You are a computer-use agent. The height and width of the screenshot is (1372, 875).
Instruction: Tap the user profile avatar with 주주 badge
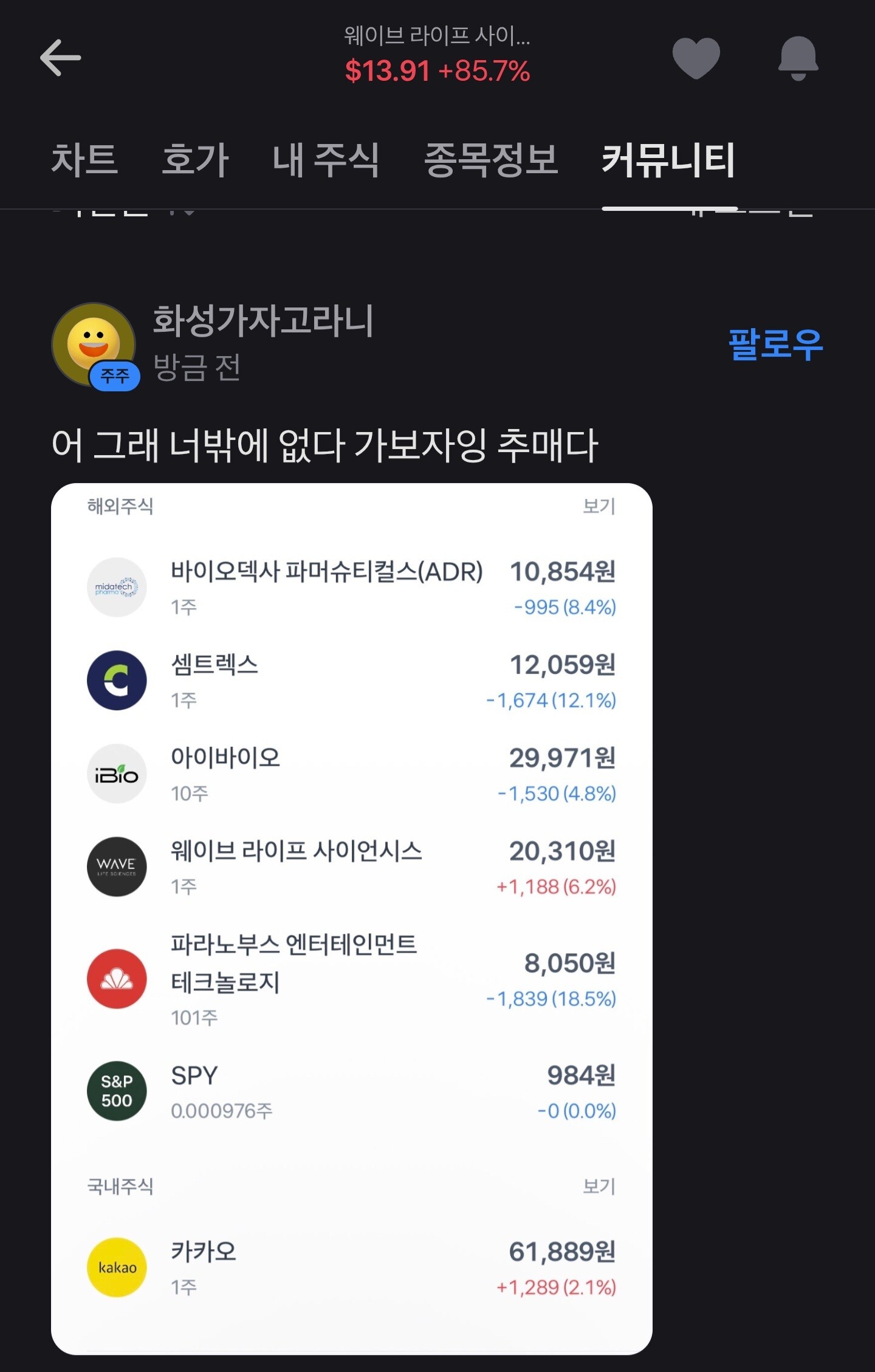tap(94, 345)
